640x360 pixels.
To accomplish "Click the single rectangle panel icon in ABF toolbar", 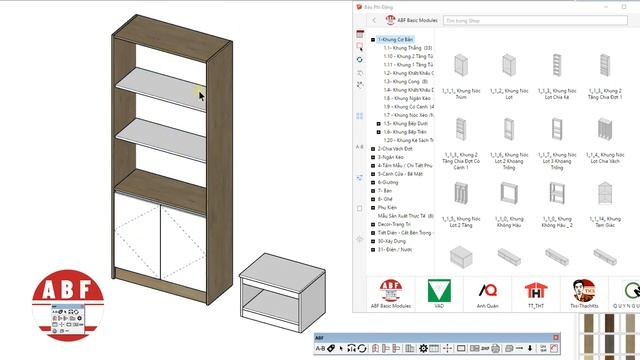I will coord(461,349).
